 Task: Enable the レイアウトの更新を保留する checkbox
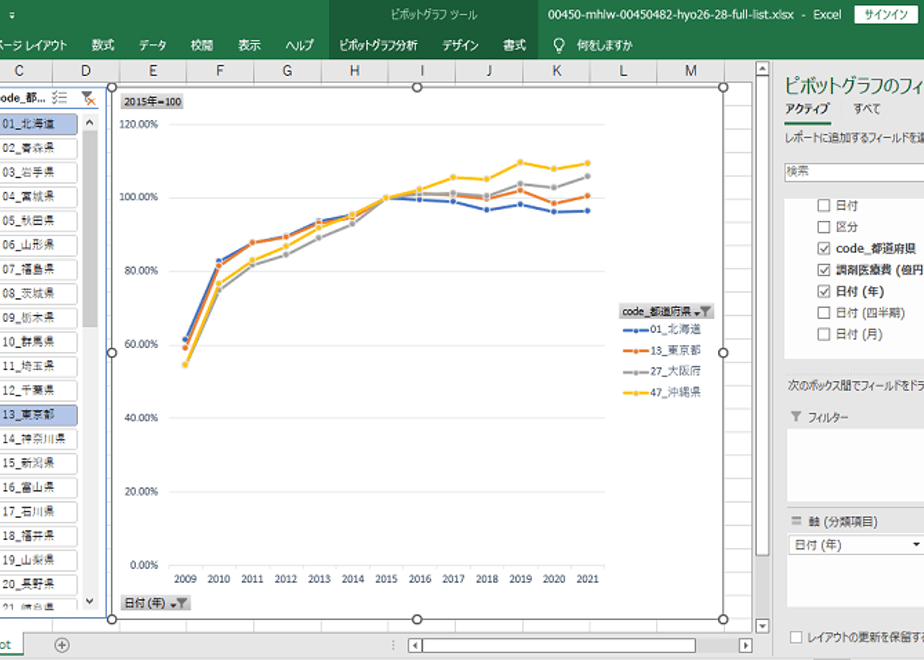(x=796, y=637)
